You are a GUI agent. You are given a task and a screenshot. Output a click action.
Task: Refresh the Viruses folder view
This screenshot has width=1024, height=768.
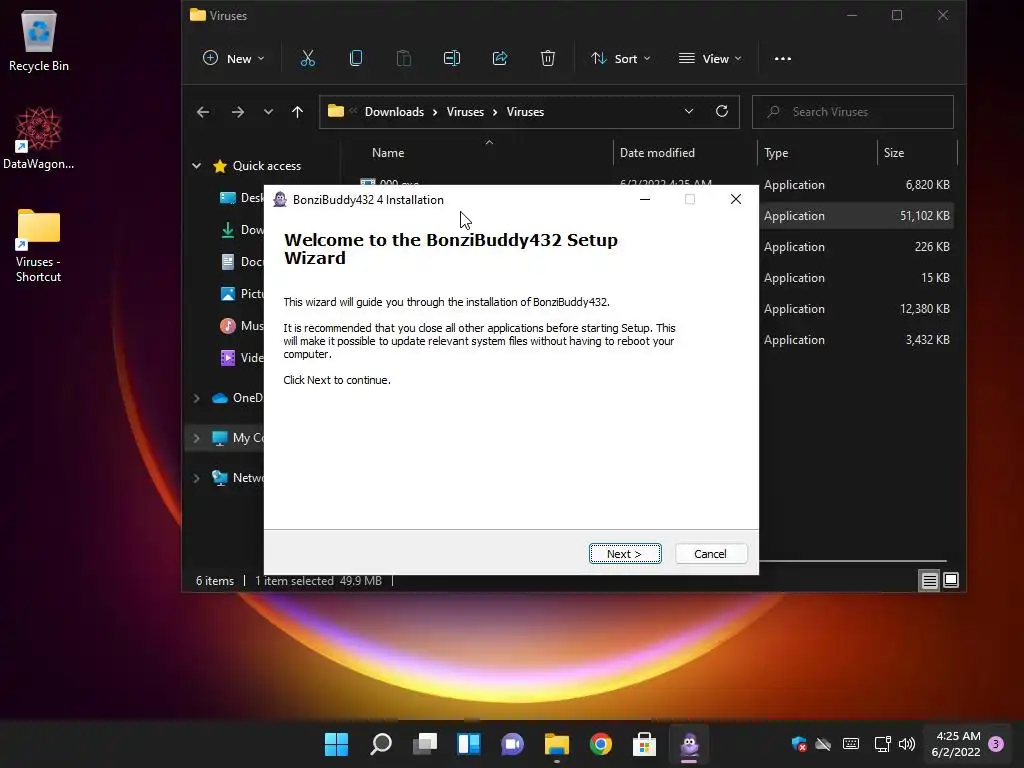(x=722, y=112)
